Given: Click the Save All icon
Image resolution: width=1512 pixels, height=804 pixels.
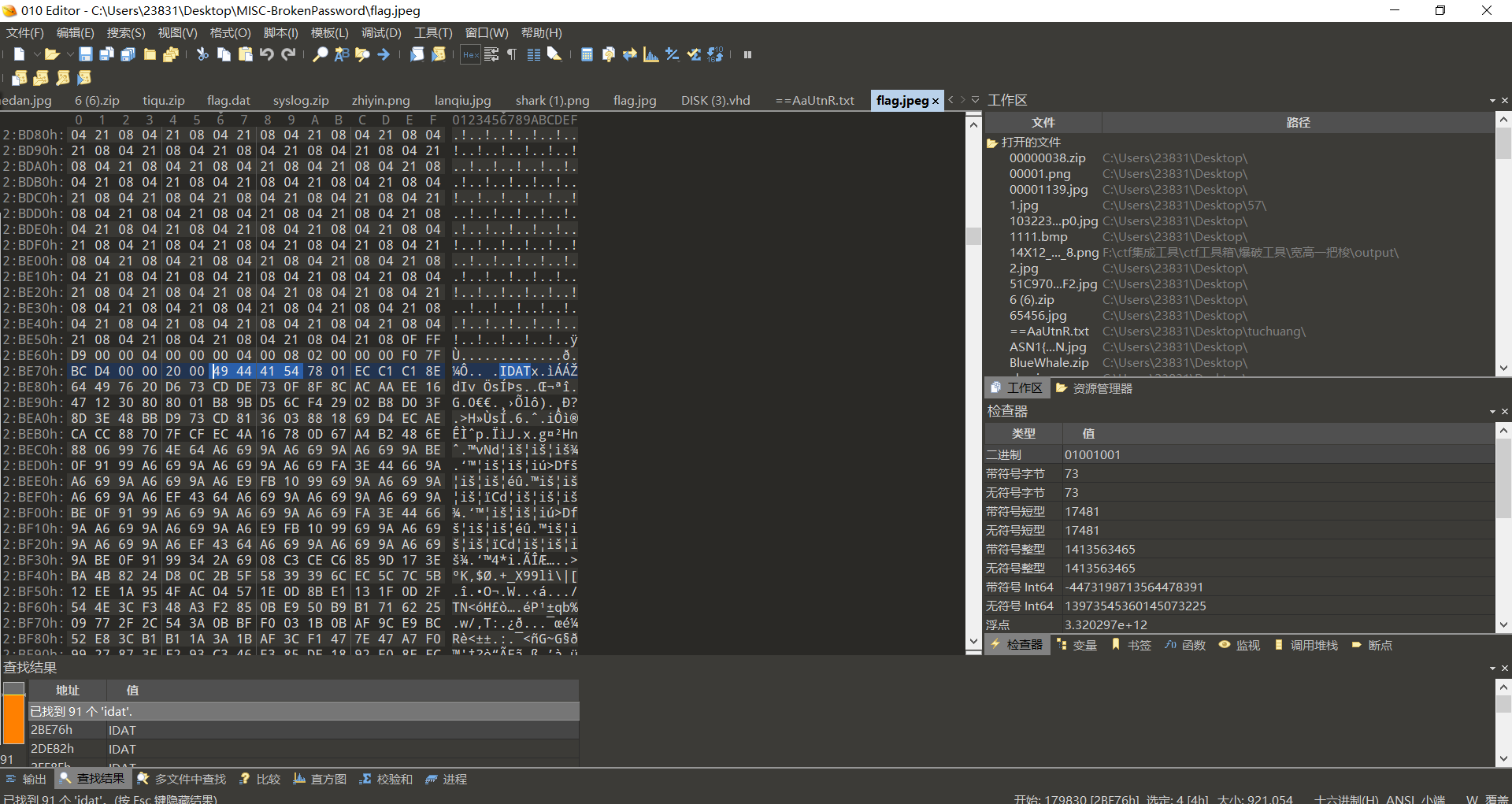Looking at the screenshot, I should (x=128, y=54).
